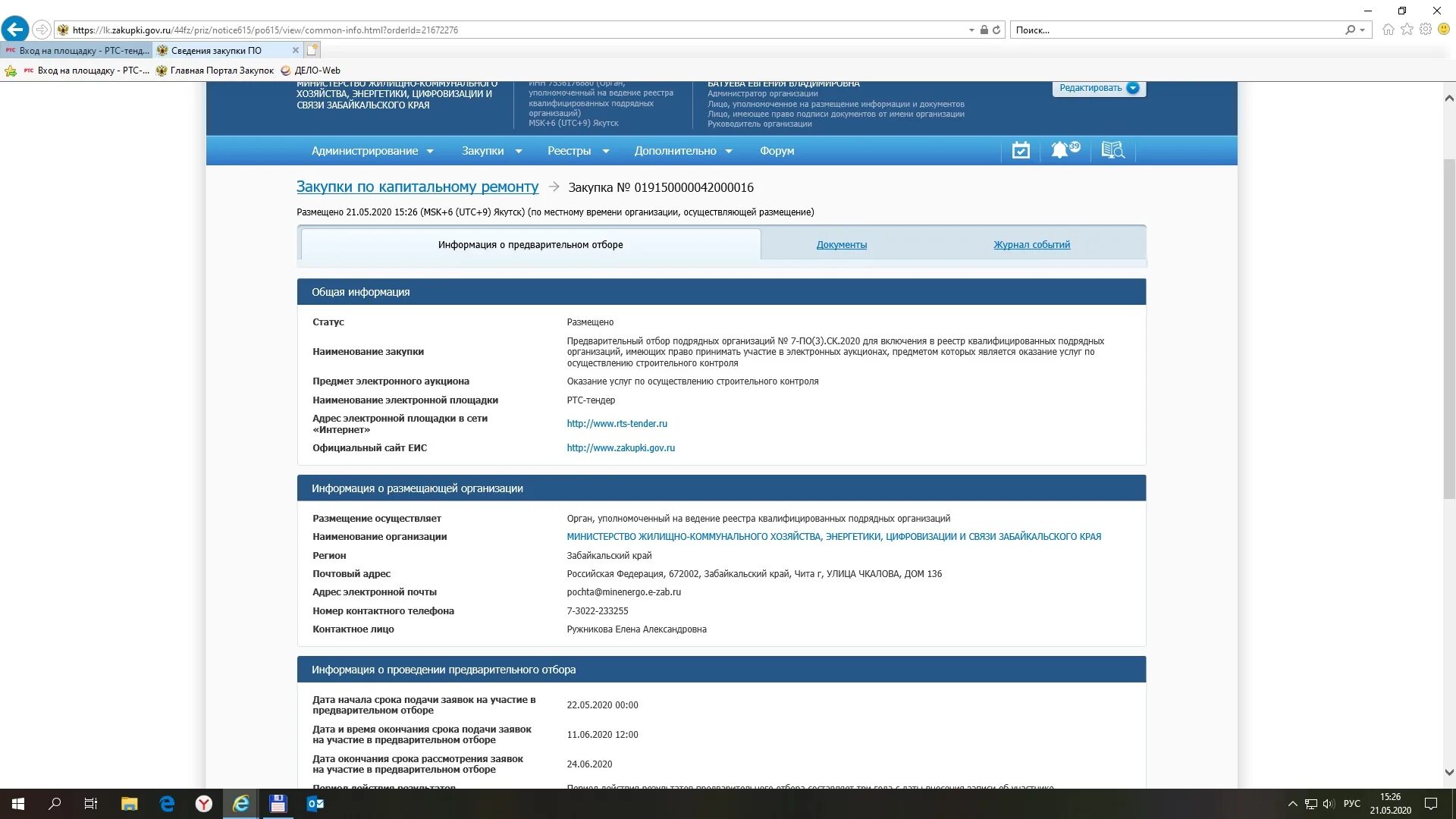Click the date '11.06.2020 12:00'
This screenshot has width=1456, height=819.
pos(602,735)
